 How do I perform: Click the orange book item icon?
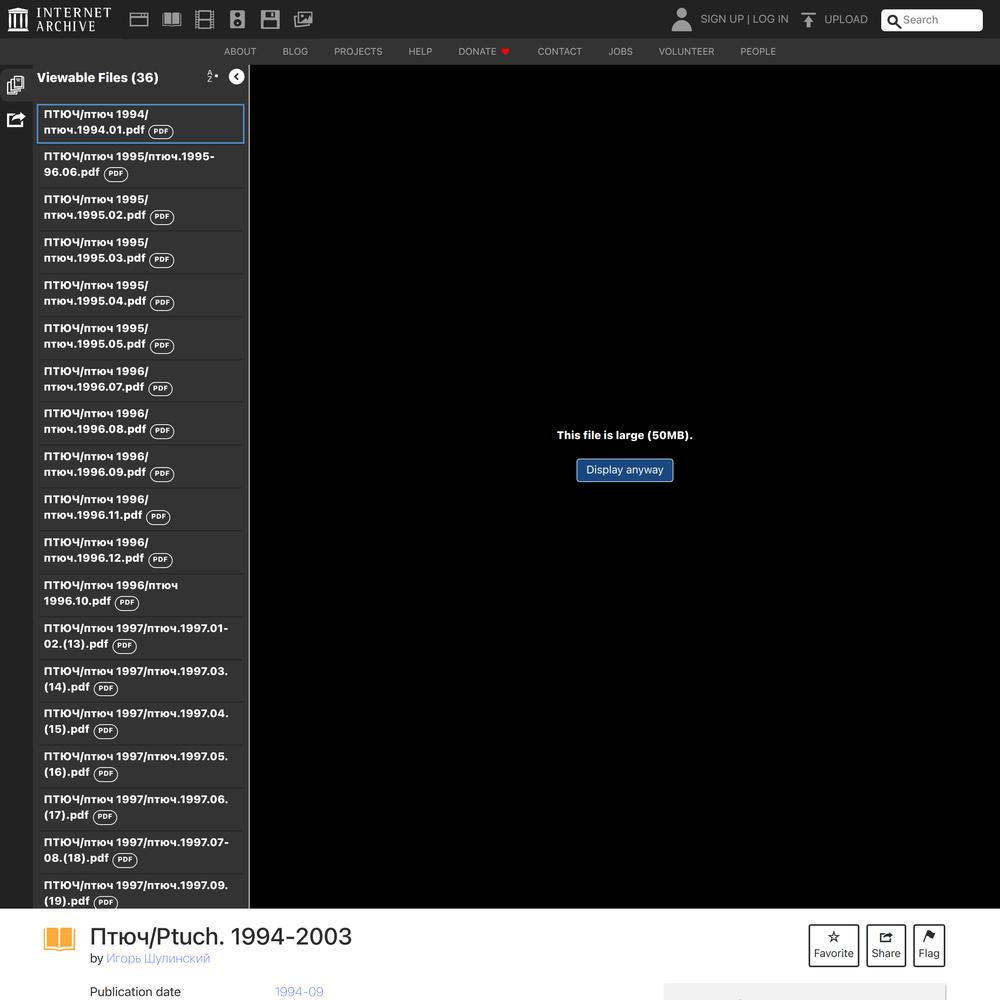[59, 939]
